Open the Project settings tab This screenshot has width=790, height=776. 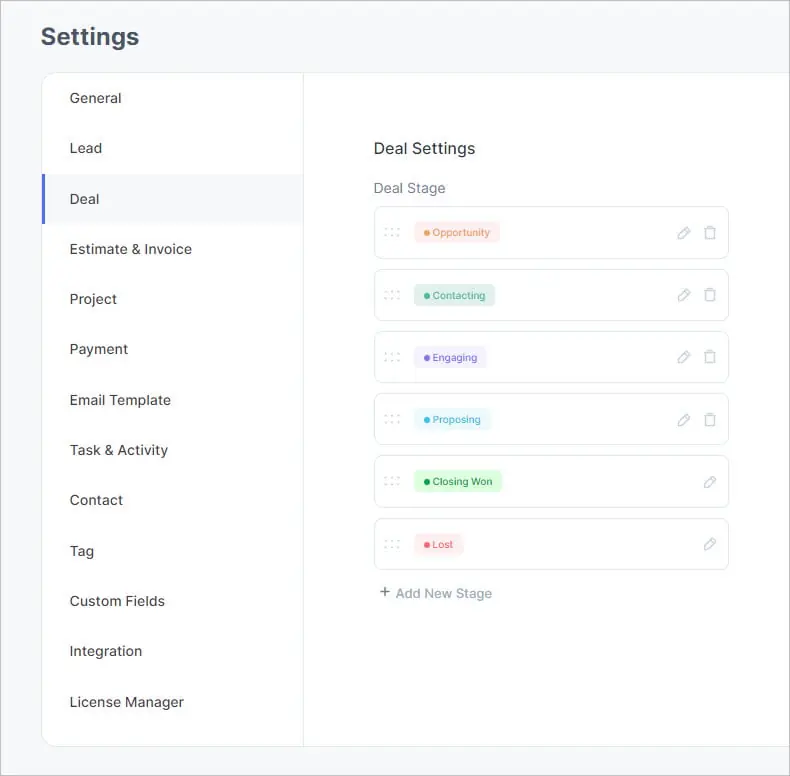click(x=172, y=299)
